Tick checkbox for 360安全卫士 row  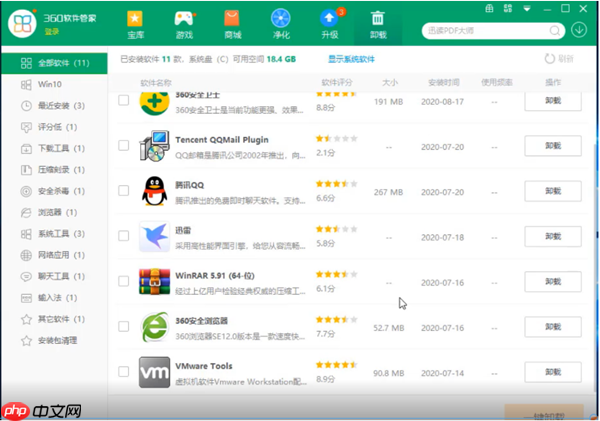point(124,100)
